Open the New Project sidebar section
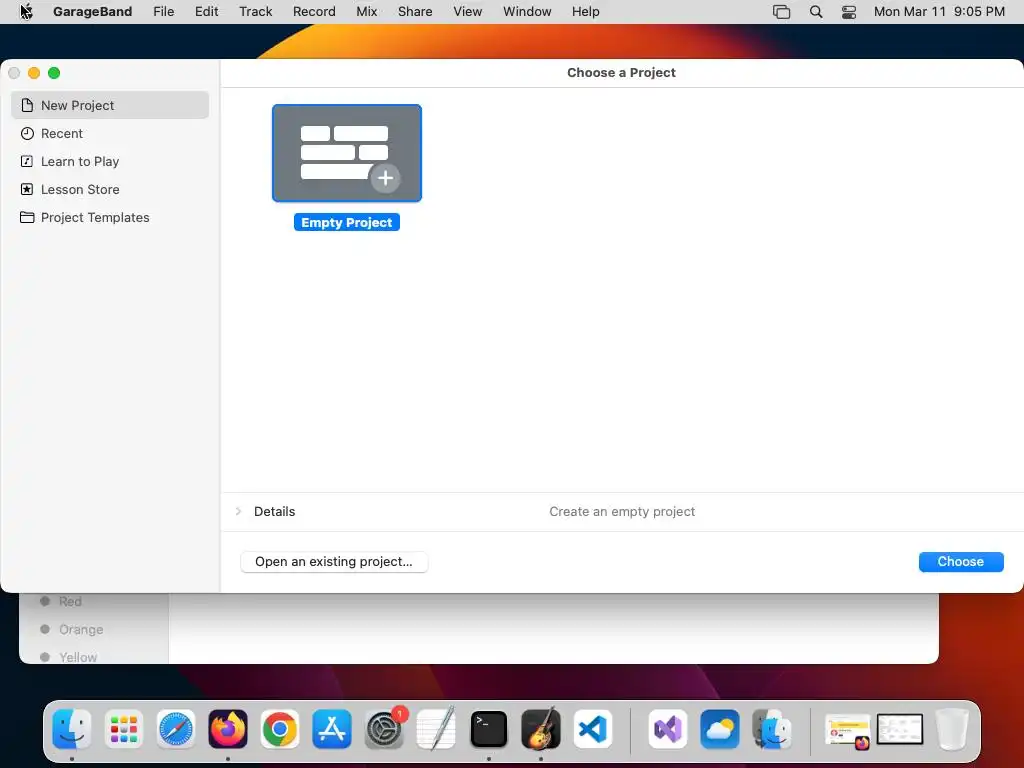The height and width of the screenshot is (768, 1024). pos(110,105)
